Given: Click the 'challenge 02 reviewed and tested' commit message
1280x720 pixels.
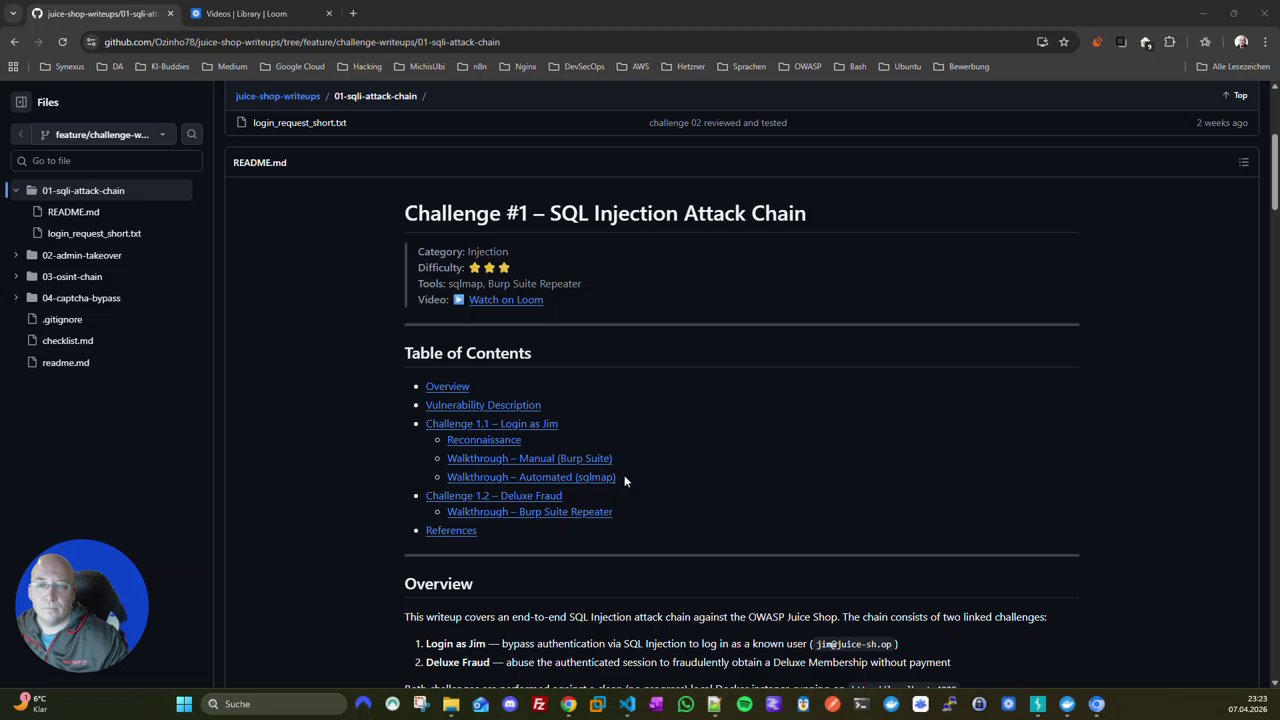Looking at the screenshot, I should click(718, 123).
